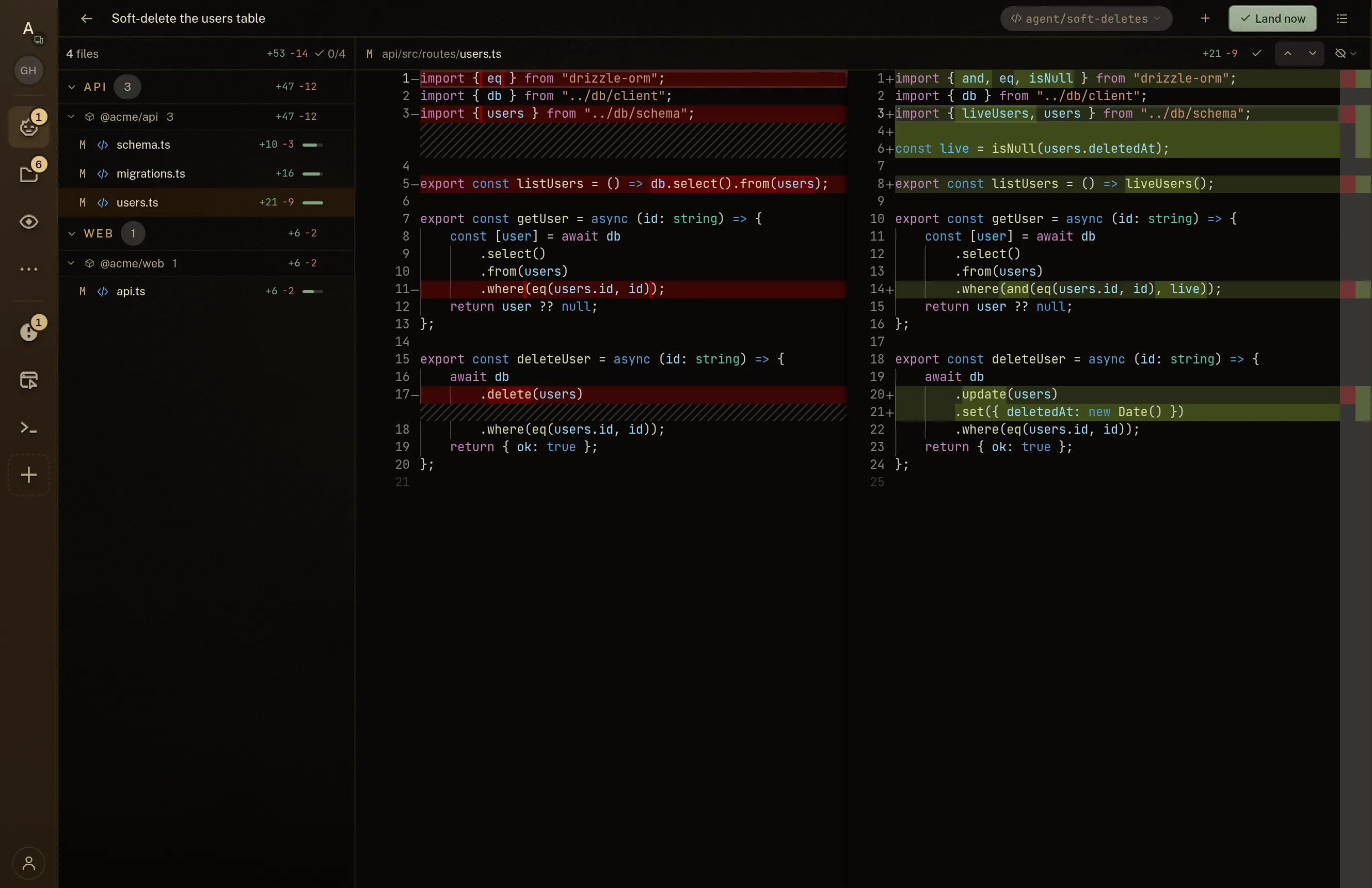
Task: Collapse the @acme/web package chevron
Action: 71,263
